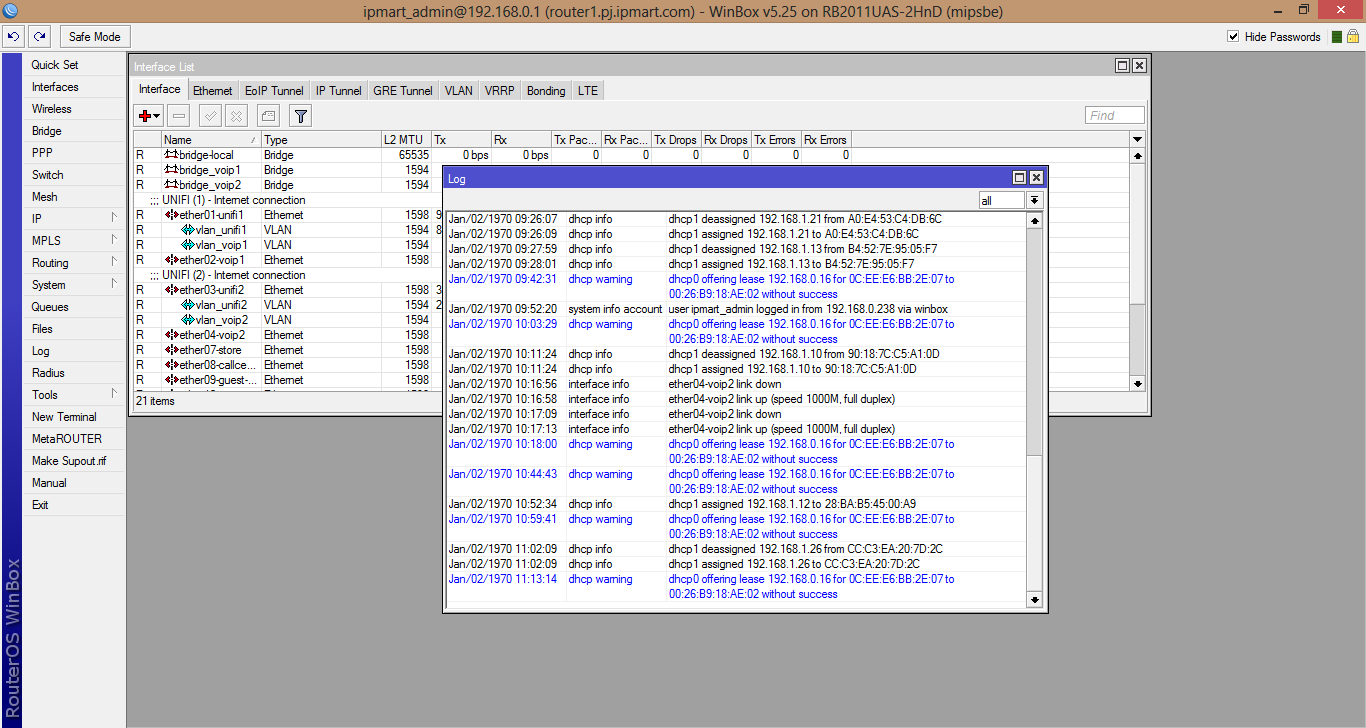Click the ethernet icon of ether04-voip2
The width and height of the screenshot is (1366, 728).
[x=171, y=335]
